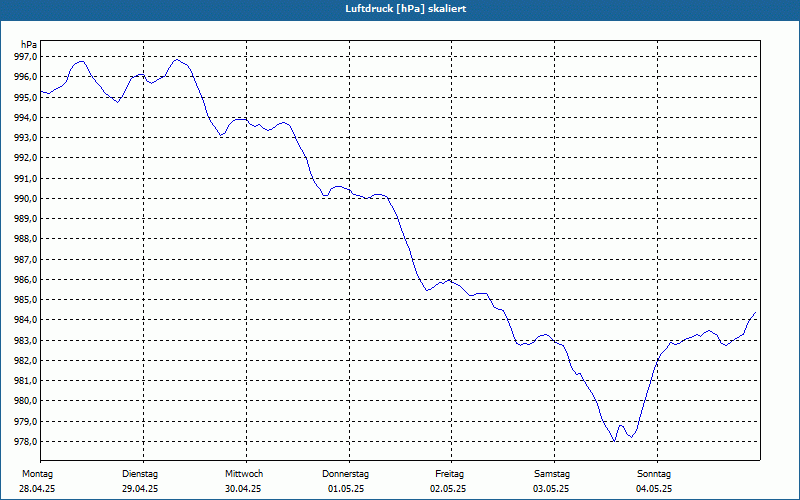
Task: Select the 981,0 axis value
Action: (x=26, y=381)
